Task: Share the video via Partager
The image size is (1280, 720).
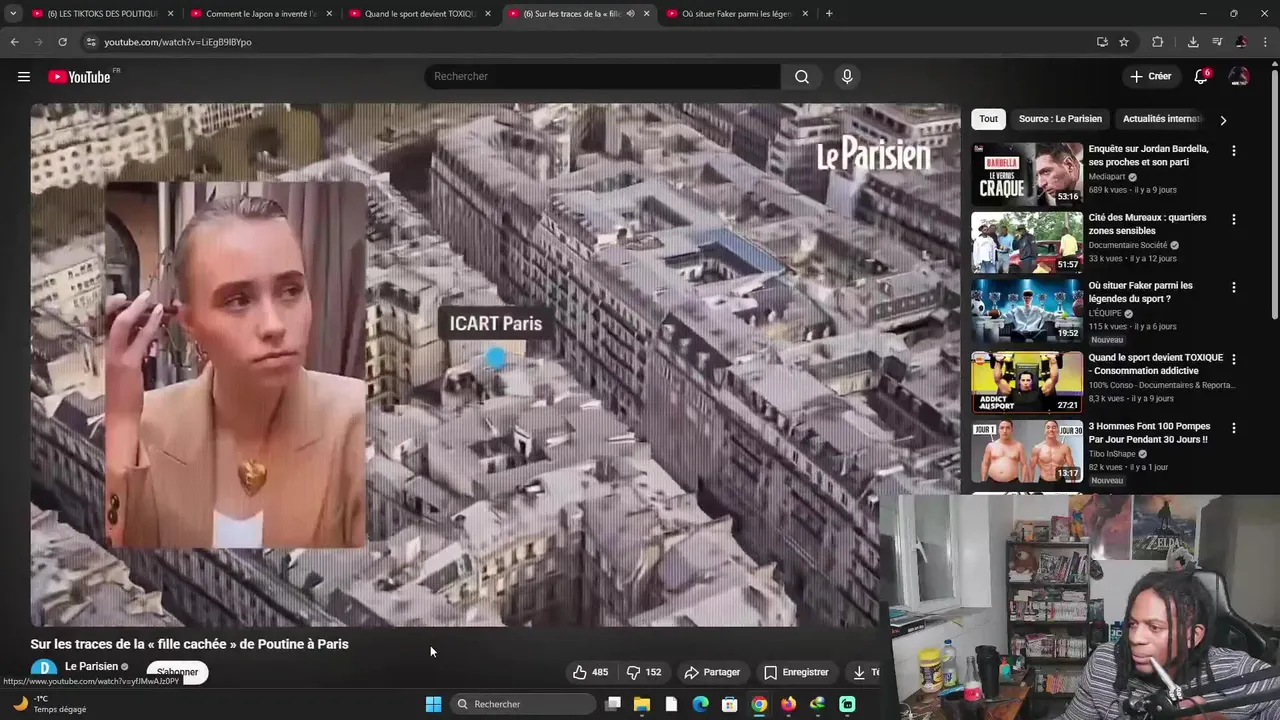Action: [712, 672]
